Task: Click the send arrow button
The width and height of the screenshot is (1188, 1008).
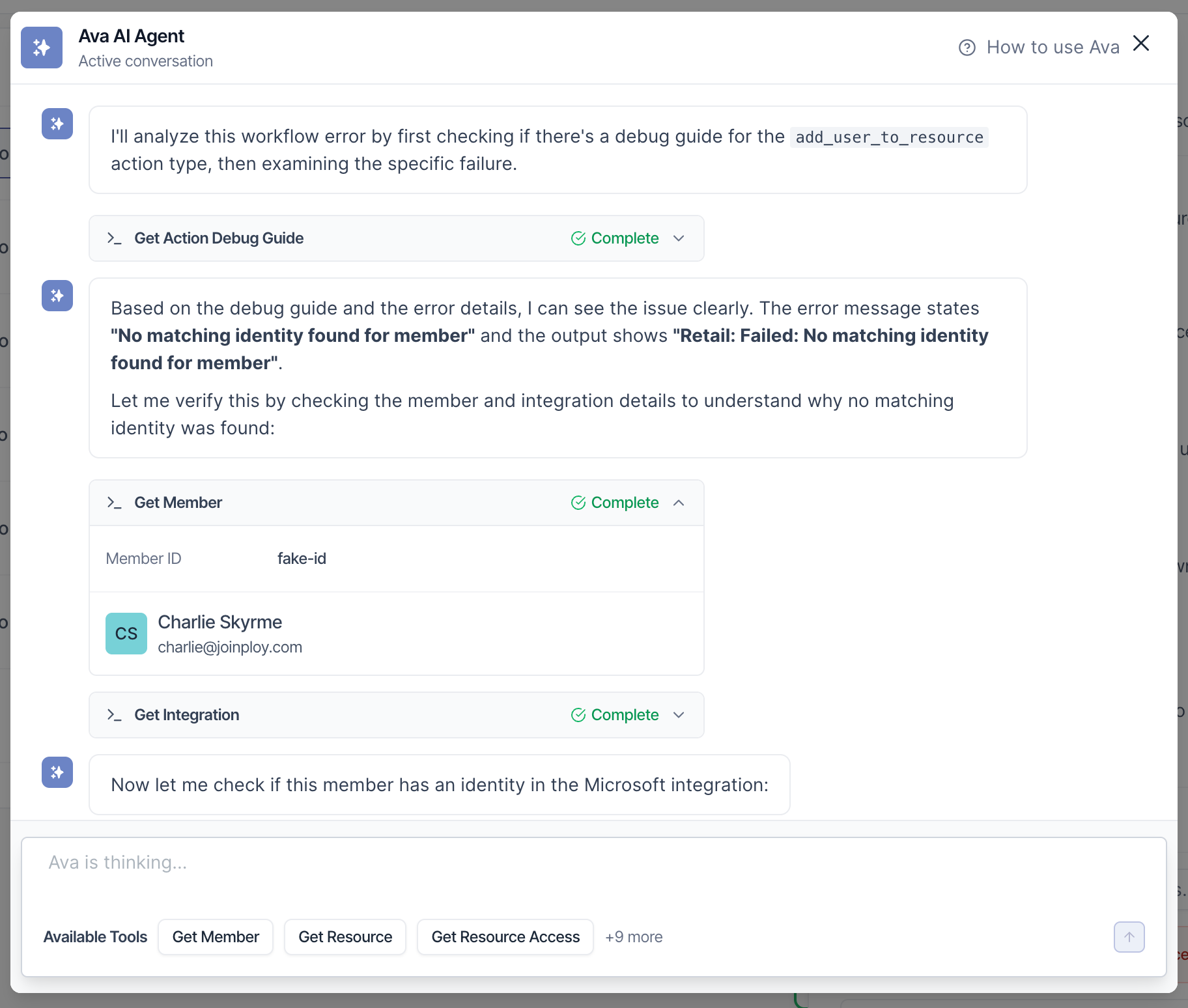Action: tap(1129, 937)
